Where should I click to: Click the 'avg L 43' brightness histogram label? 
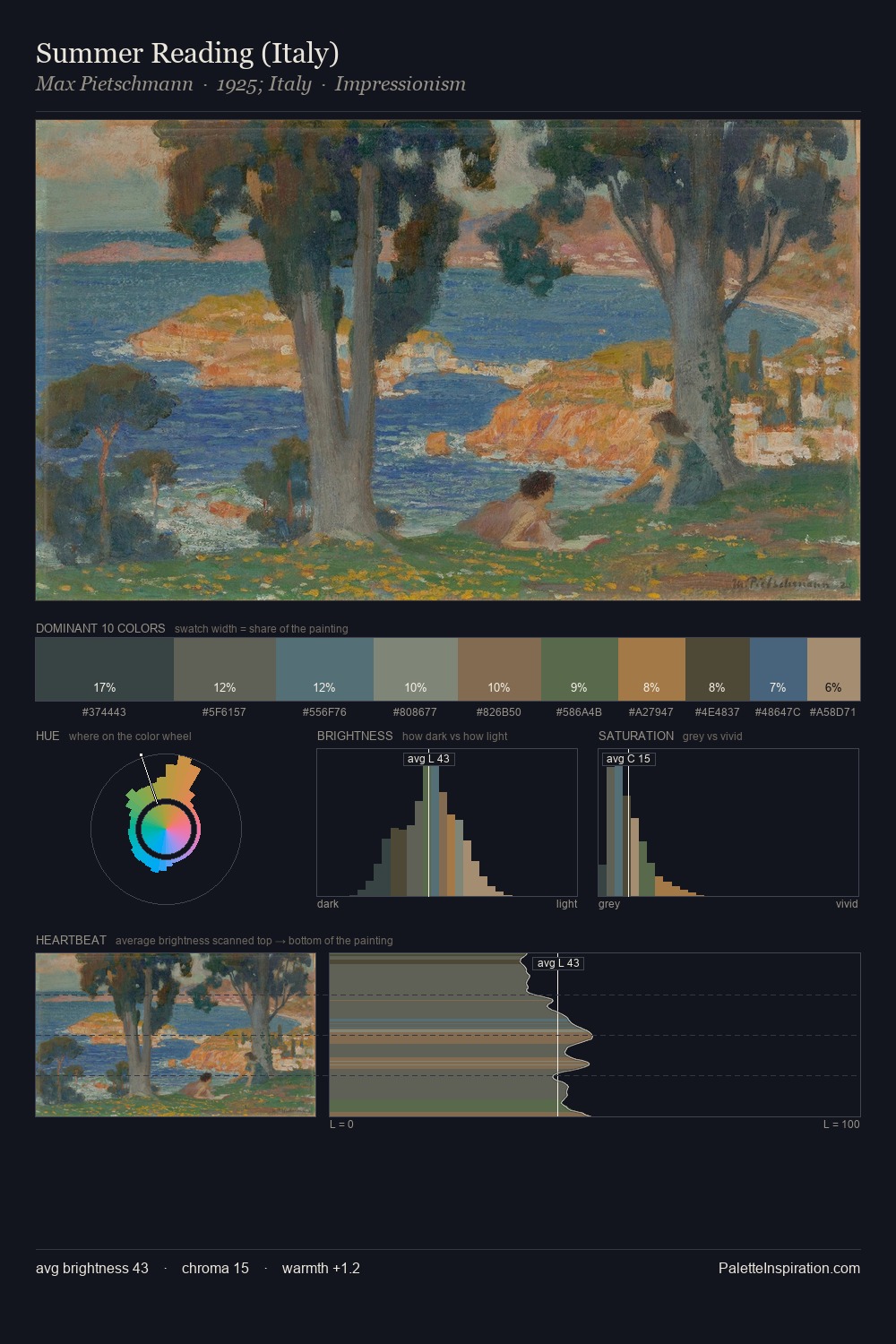pos(429,759)
